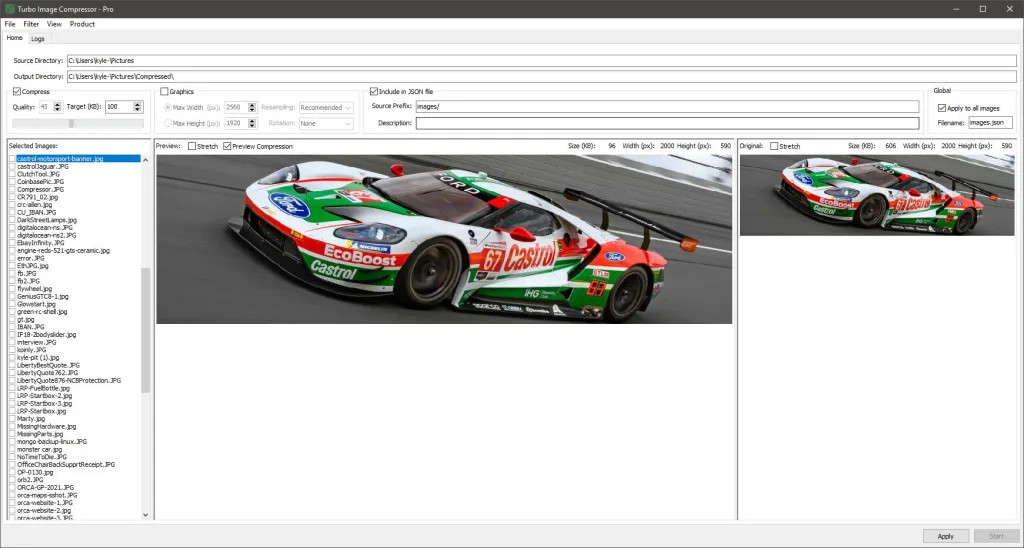This screenshot has width=1024, height=548.
Task: Uncheck Include in JSON file
Action: (374, 91)
